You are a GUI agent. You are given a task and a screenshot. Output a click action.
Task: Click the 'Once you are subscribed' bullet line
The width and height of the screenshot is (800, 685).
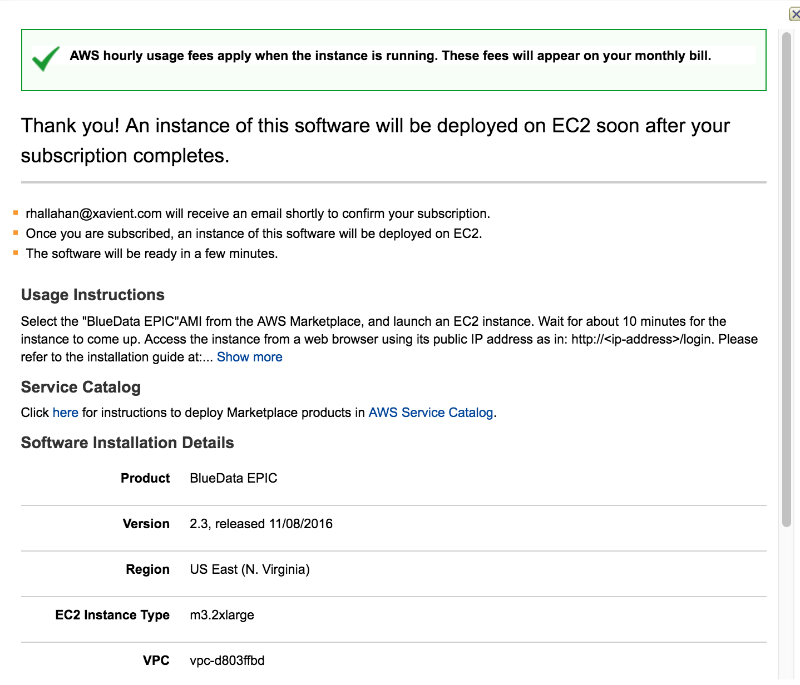[x=254, y=234]
